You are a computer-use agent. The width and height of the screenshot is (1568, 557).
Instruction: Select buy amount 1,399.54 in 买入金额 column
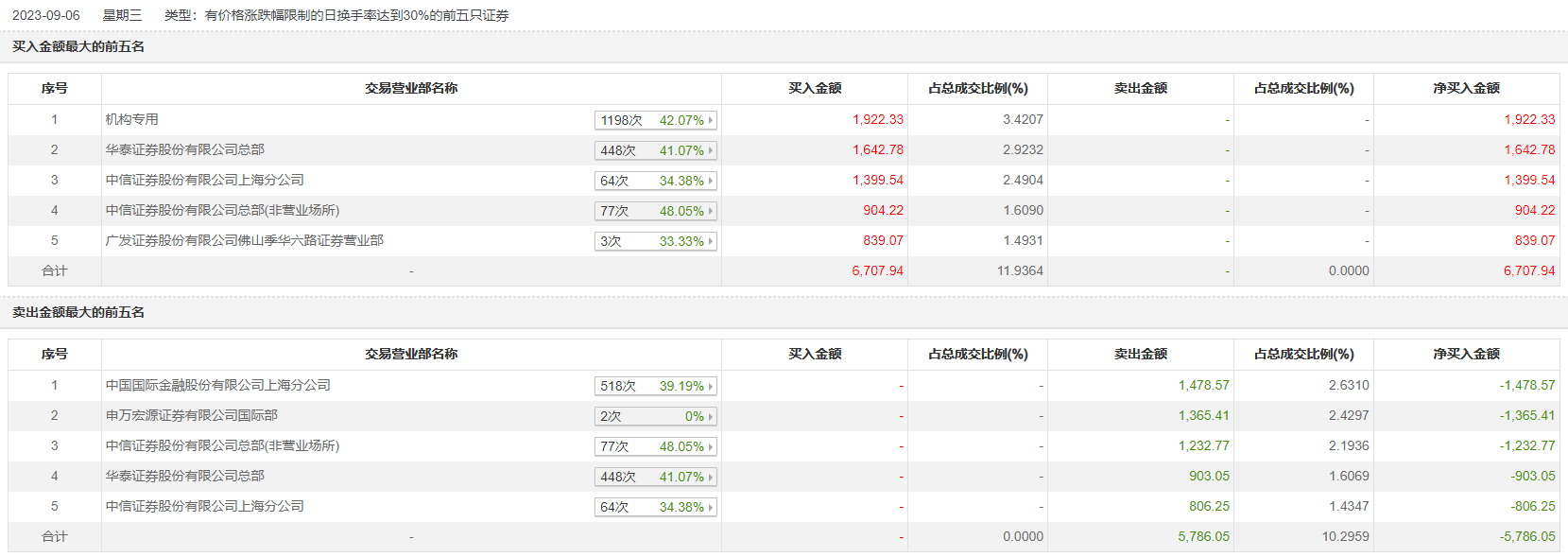(878, 180)
